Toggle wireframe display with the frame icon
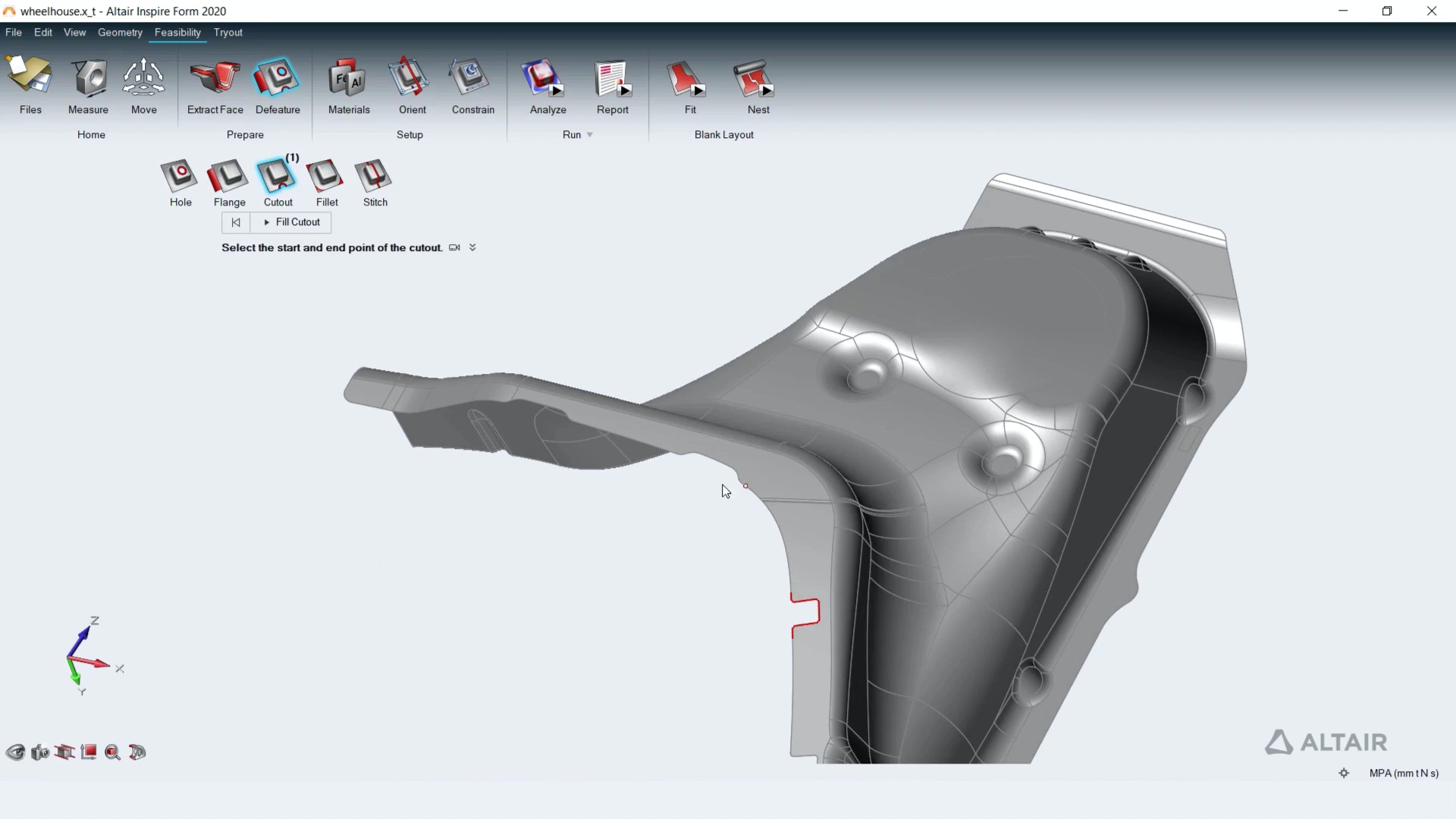This screenshot has width=1456, height=819. click(64, 752)
